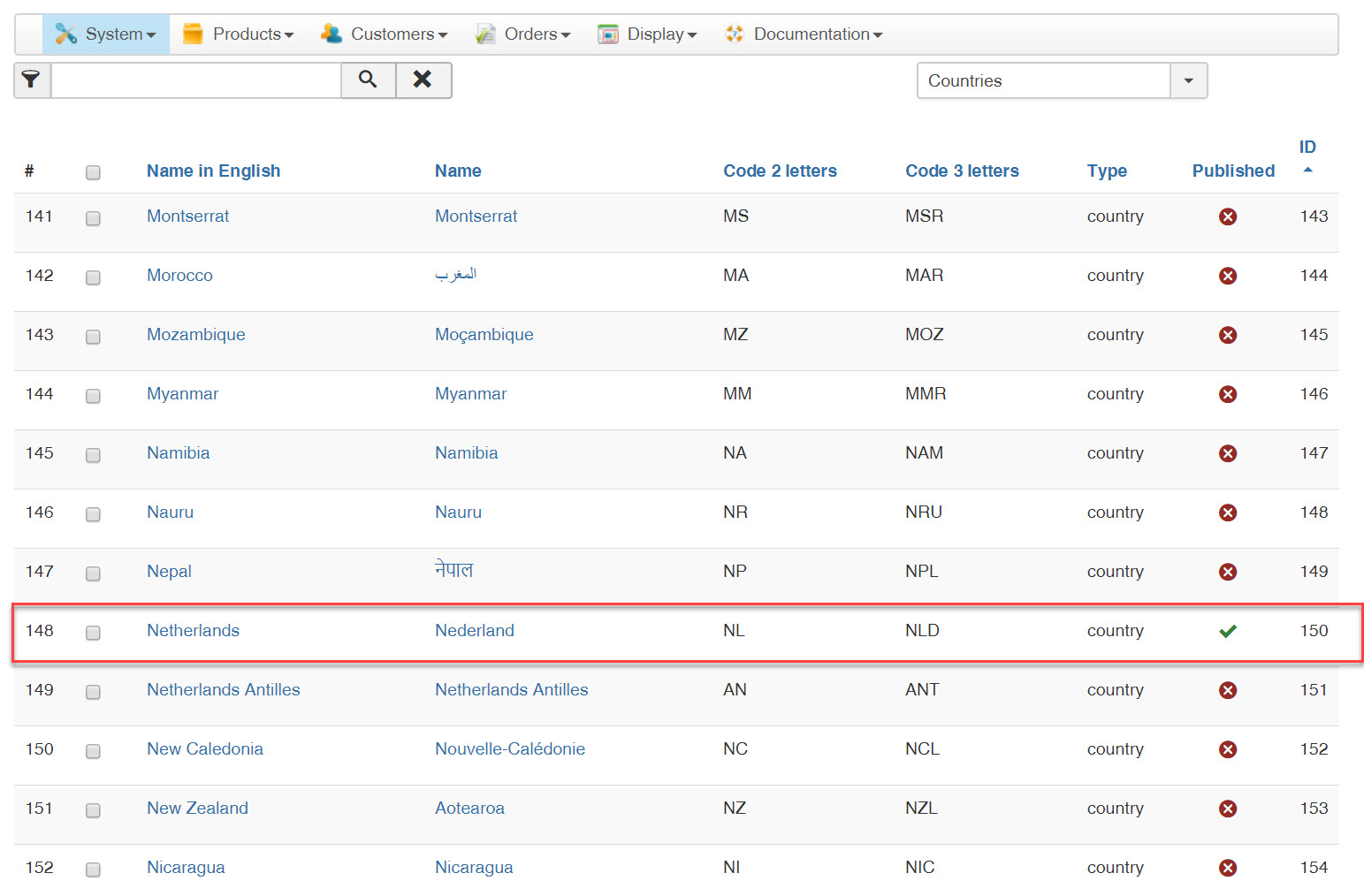Publish Morocco via its red status icon
The width and height of the screenshot is (1364, 896).
point(1227,276)
